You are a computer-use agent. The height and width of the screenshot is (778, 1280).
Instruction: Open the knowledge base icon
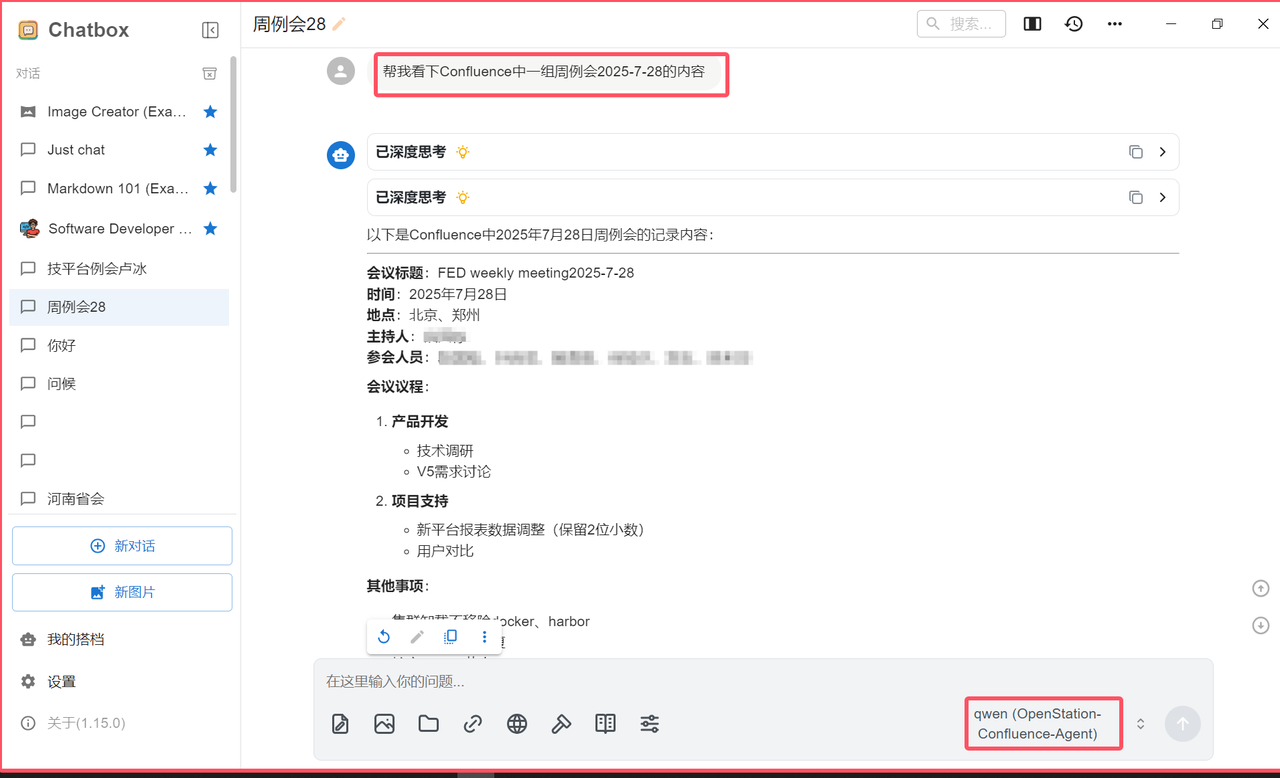click(605, 723)
